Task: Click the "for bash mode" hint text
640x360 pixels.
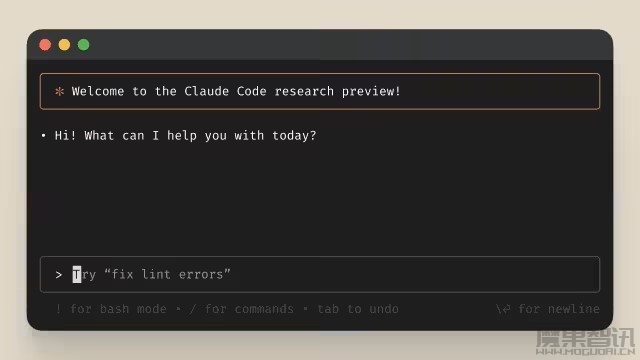Action: point(118,309)
